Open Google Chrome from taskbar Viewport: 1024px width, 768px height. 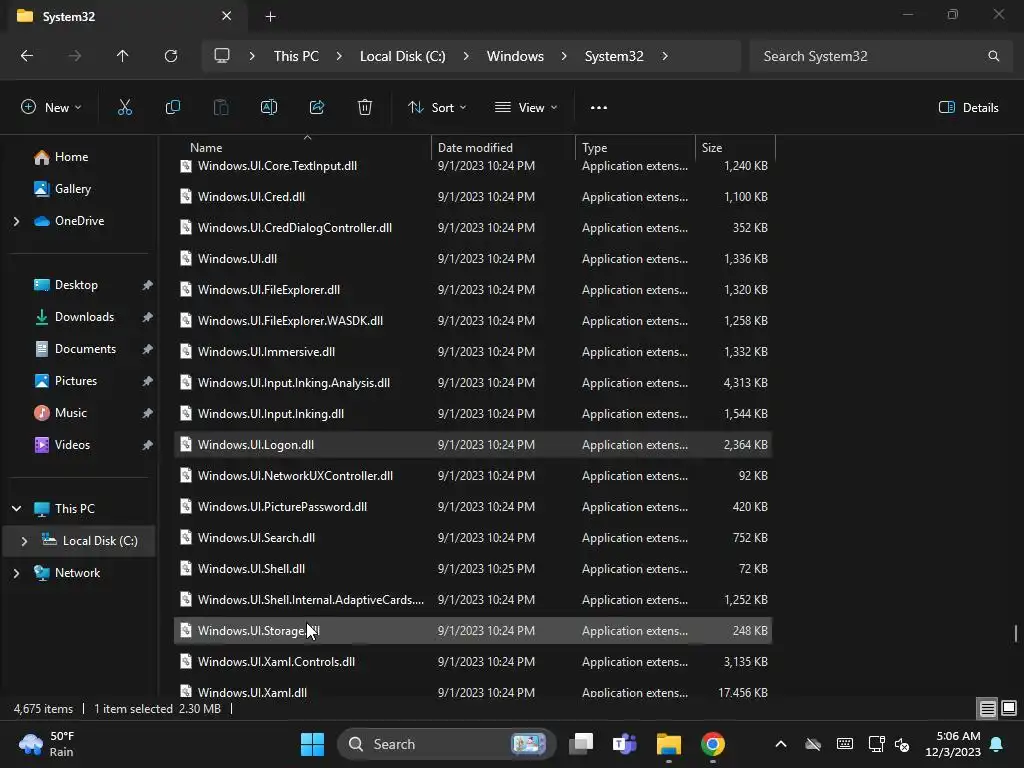click(x=712, y=744)
